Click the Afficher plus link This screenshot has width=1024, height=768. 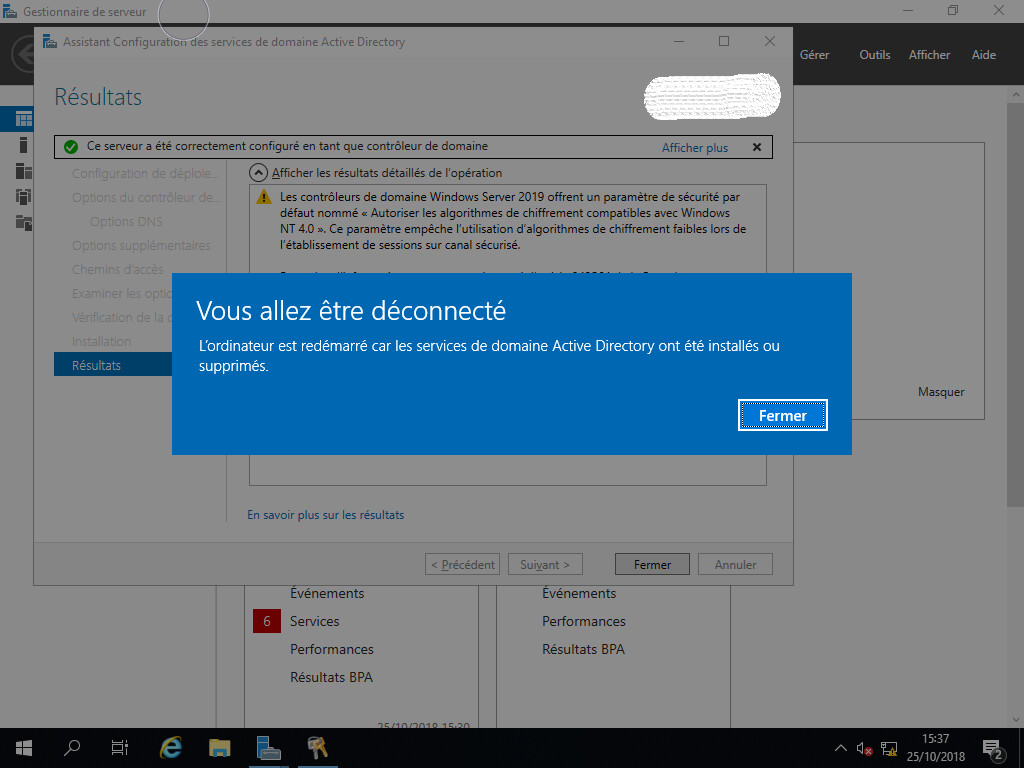click(x=695, y=148)
